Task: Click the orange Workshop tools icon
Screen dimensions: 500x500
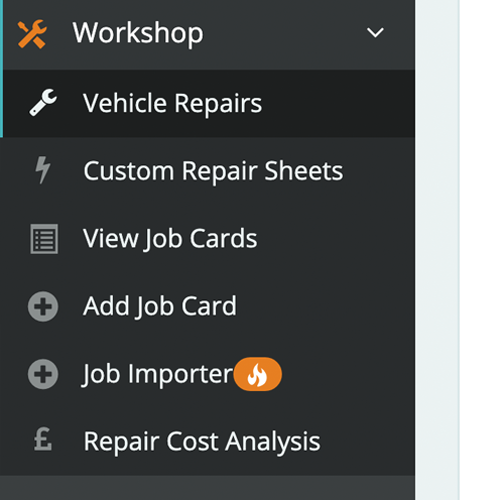Action: pyautogui.click(x=32, y=34)
